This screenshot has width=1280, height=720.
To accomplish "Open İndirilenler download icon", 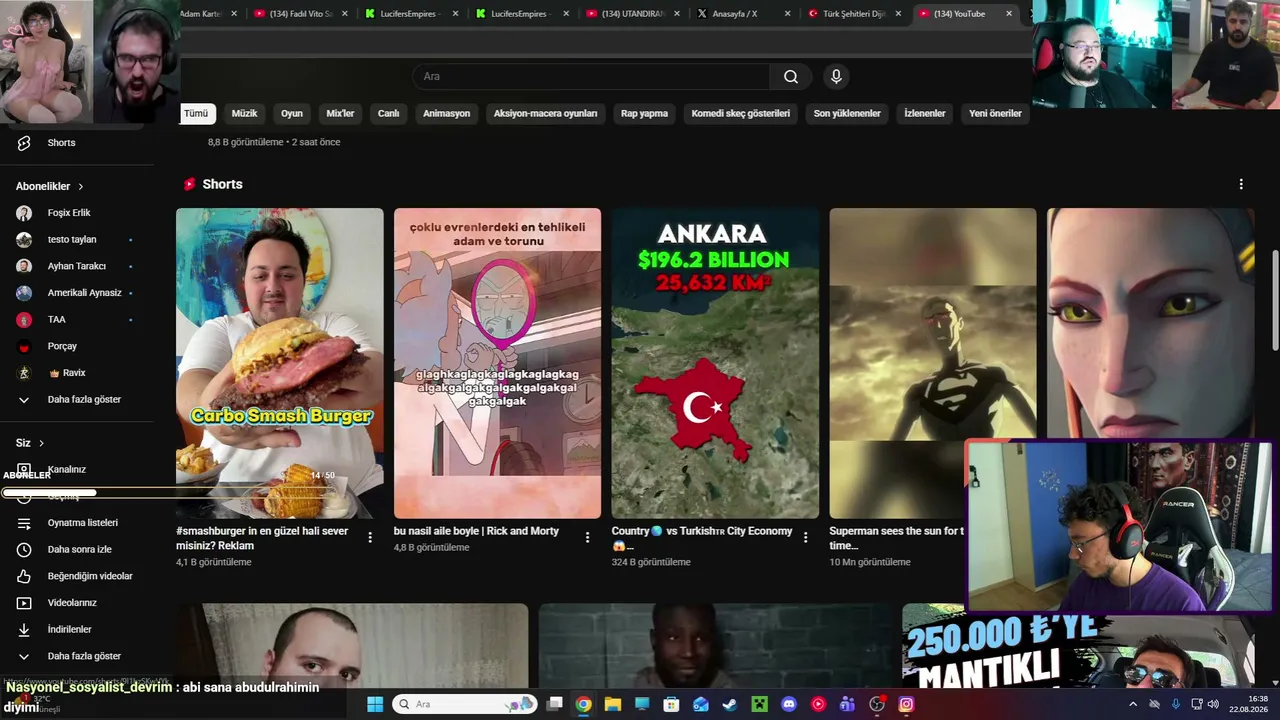I will coord(24,630).
